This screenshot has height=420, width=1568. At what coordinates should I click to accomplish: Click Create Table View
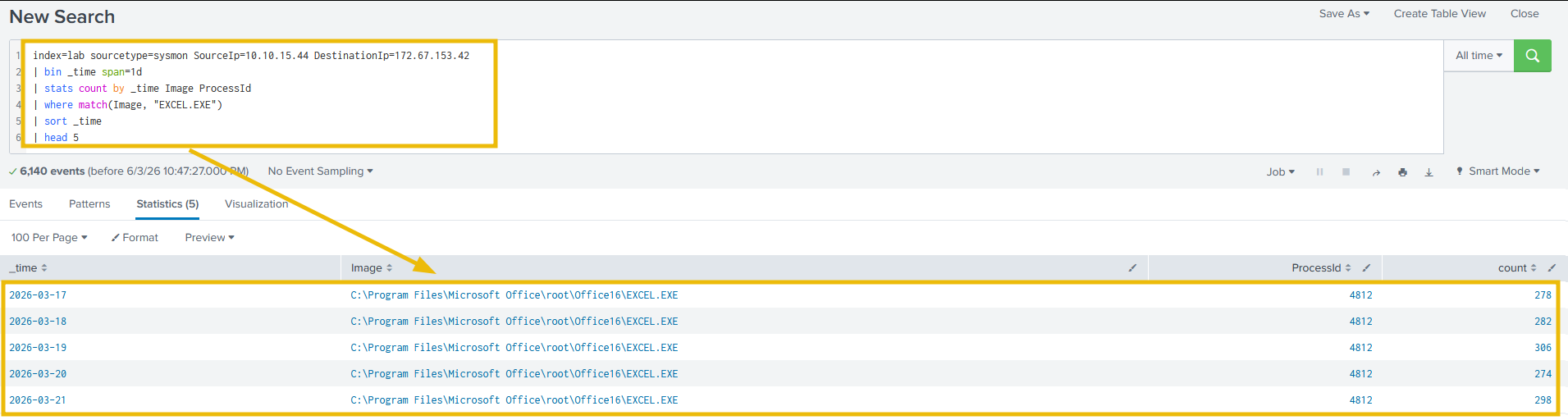tap(1439, 14)
